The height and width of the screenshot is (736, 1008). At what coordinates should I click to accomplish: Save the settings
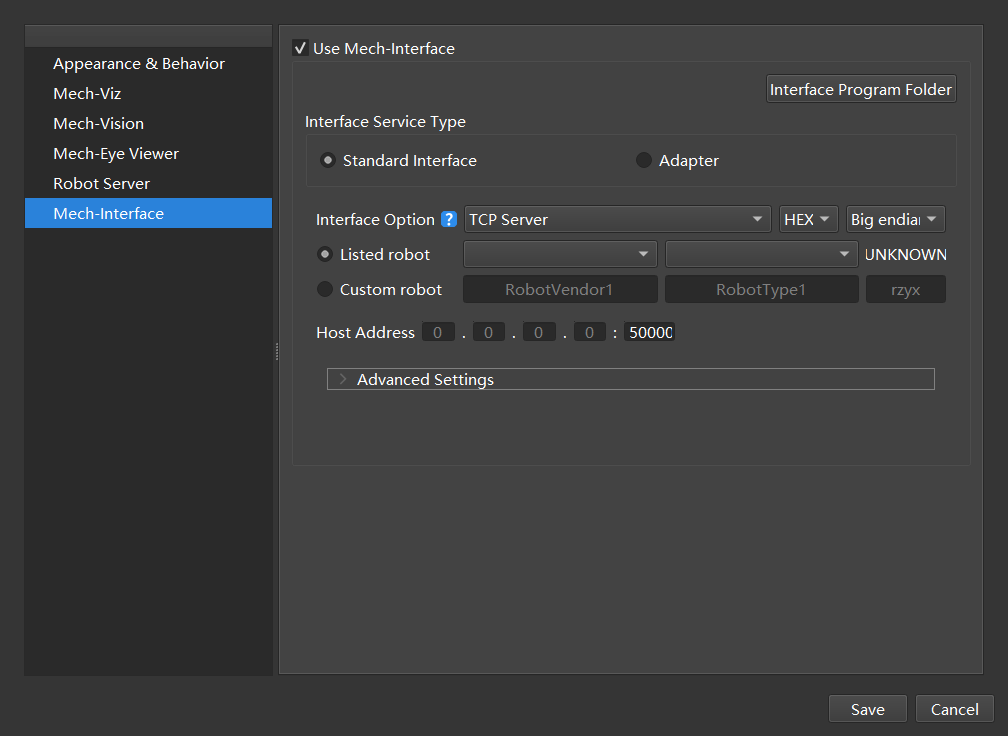868,709
